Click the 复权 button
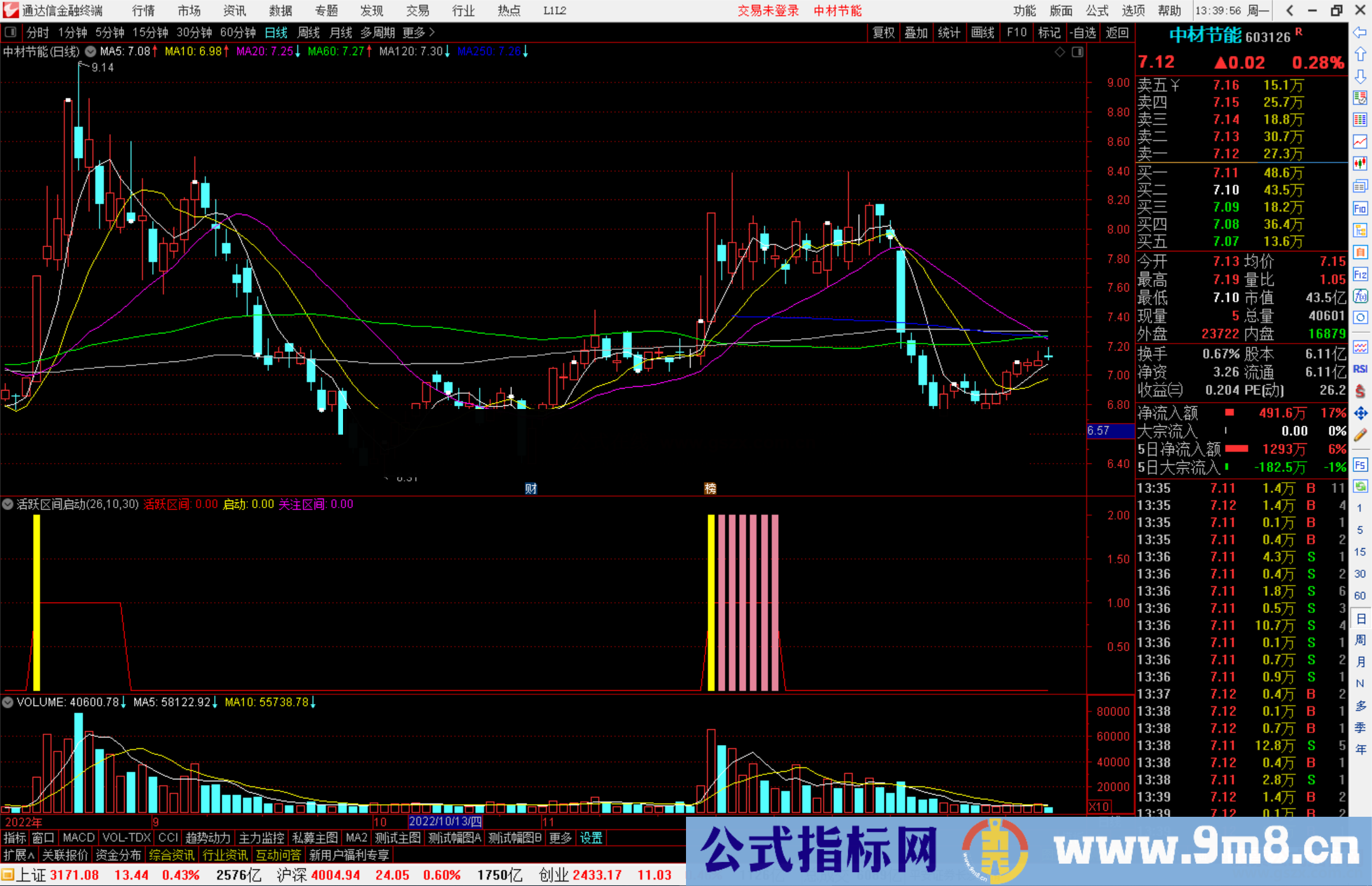The height and width of the screenshot is (886, 1372). tap(883, 32)
